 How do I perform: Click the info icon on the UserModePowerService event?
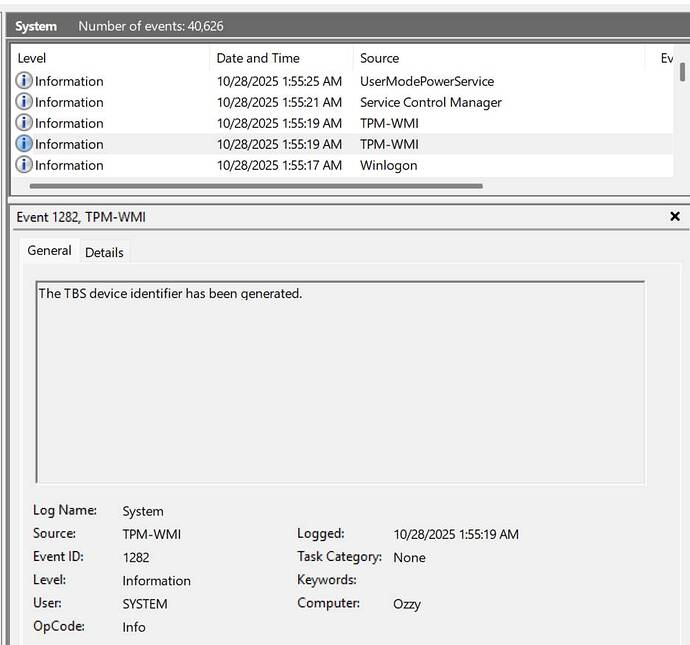[x=24, y=81]
